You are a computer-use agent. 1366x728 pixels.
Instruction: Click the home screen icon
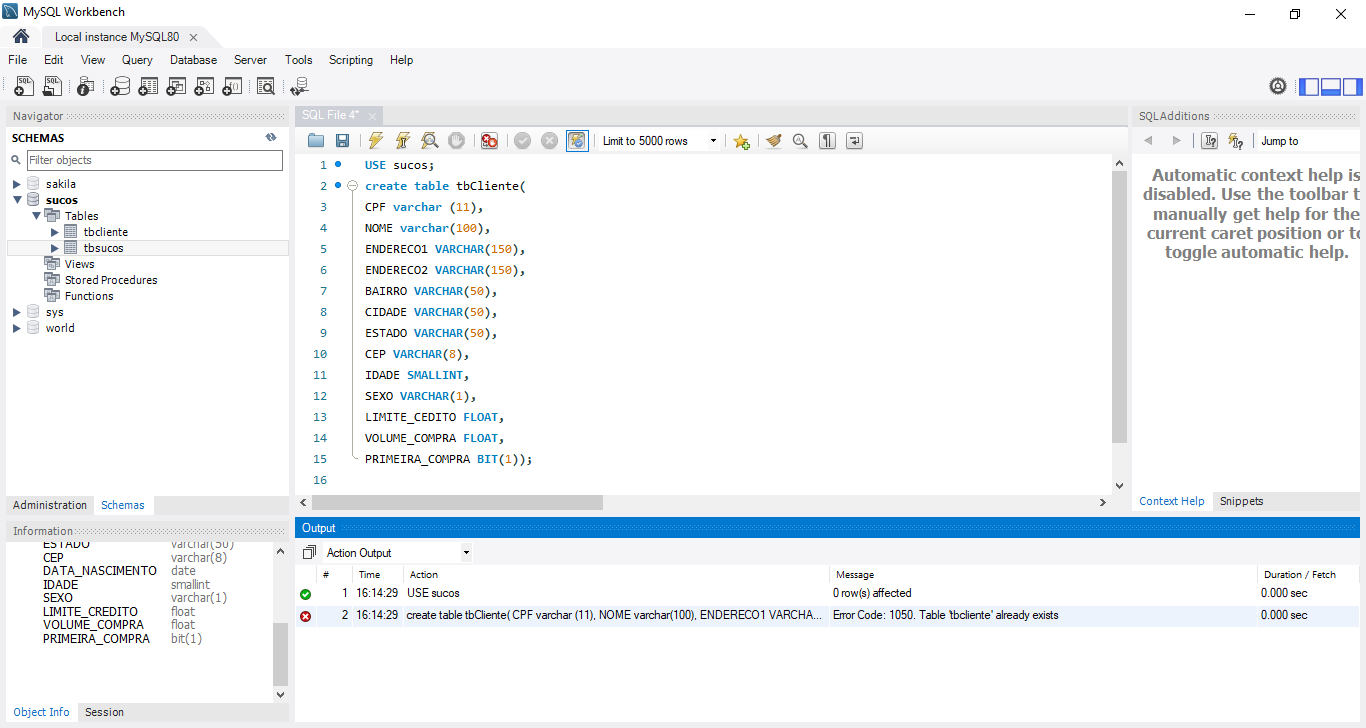coord(21,36)
